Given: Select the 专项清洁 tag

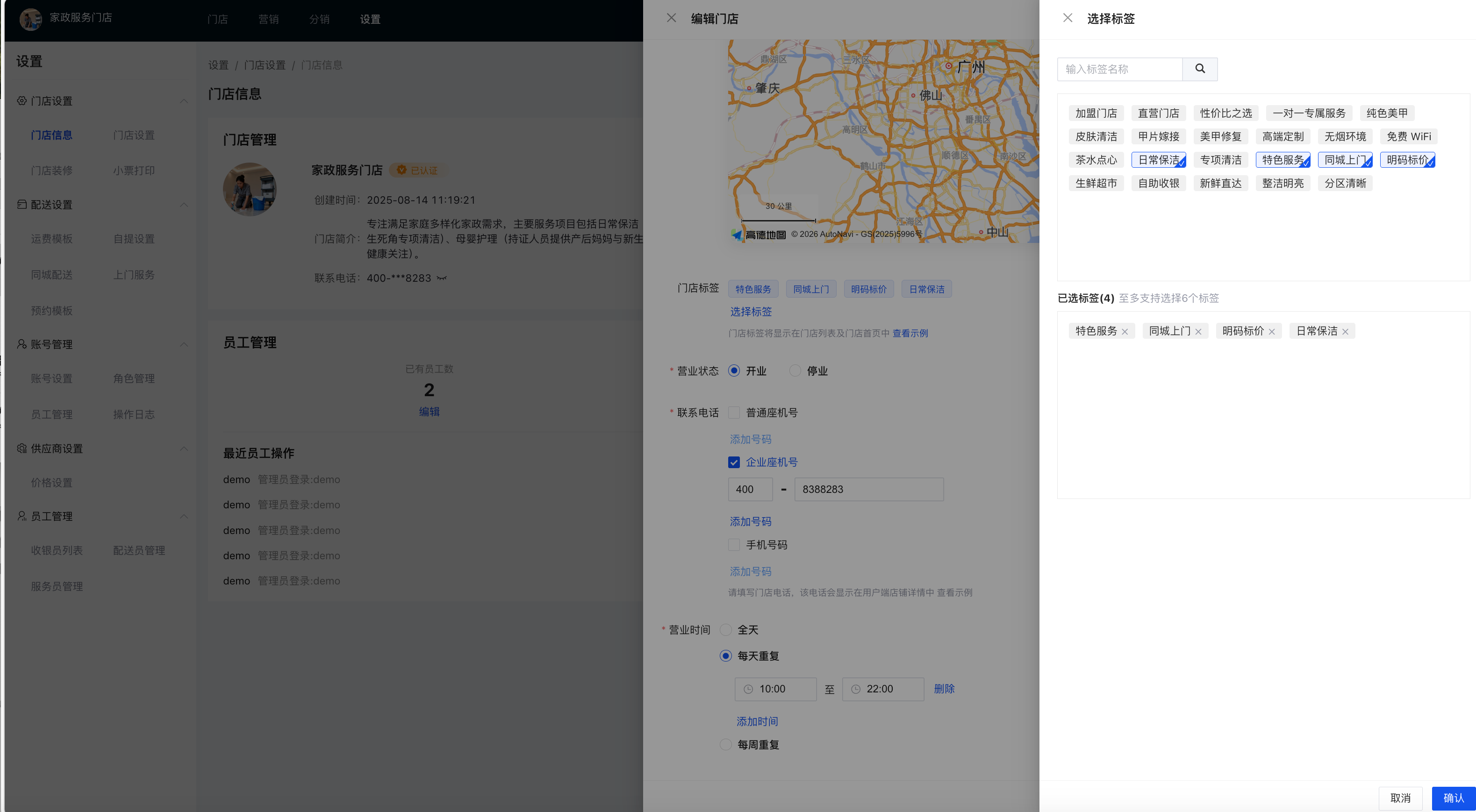Looking at the screenshot, I should point(1220,160).
